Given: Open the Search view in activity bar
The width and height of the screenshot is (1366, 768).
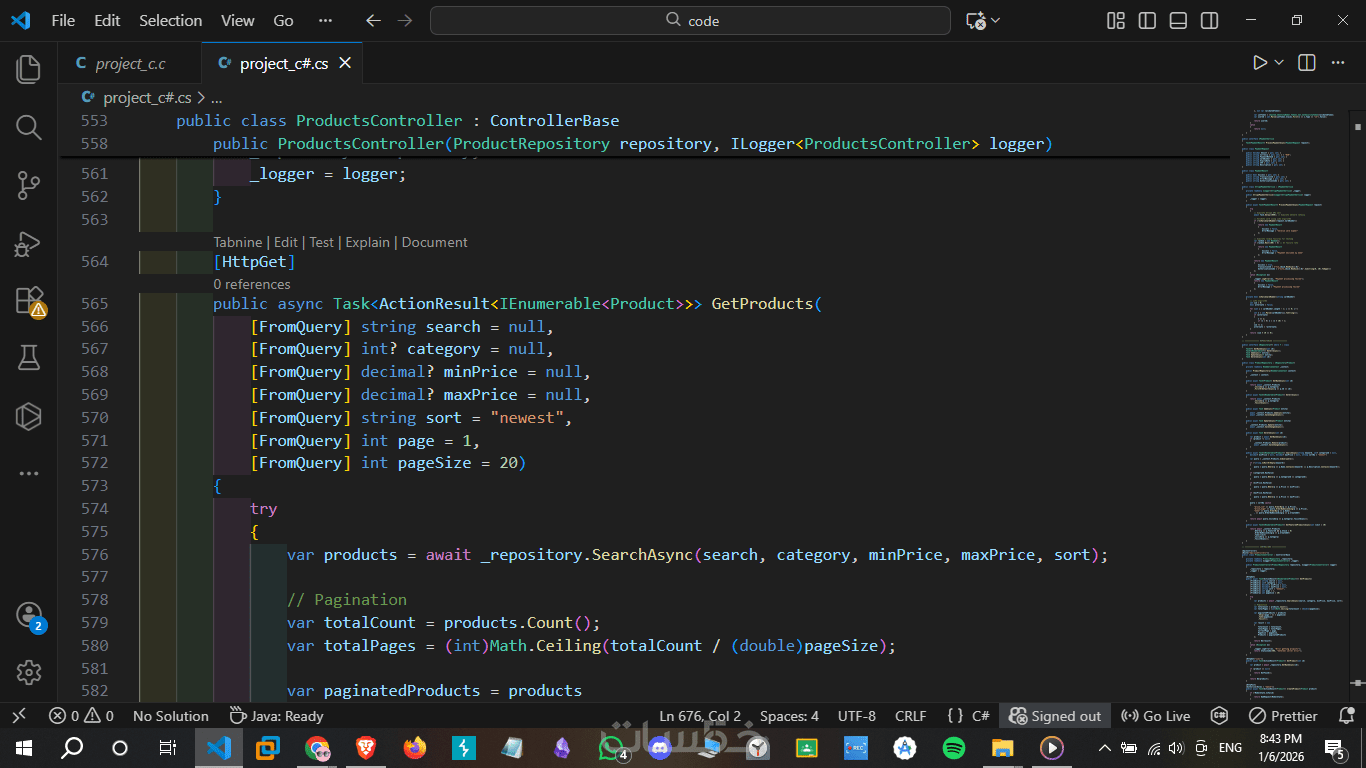Looking at the screenshot, I should [x=28, y=127].
